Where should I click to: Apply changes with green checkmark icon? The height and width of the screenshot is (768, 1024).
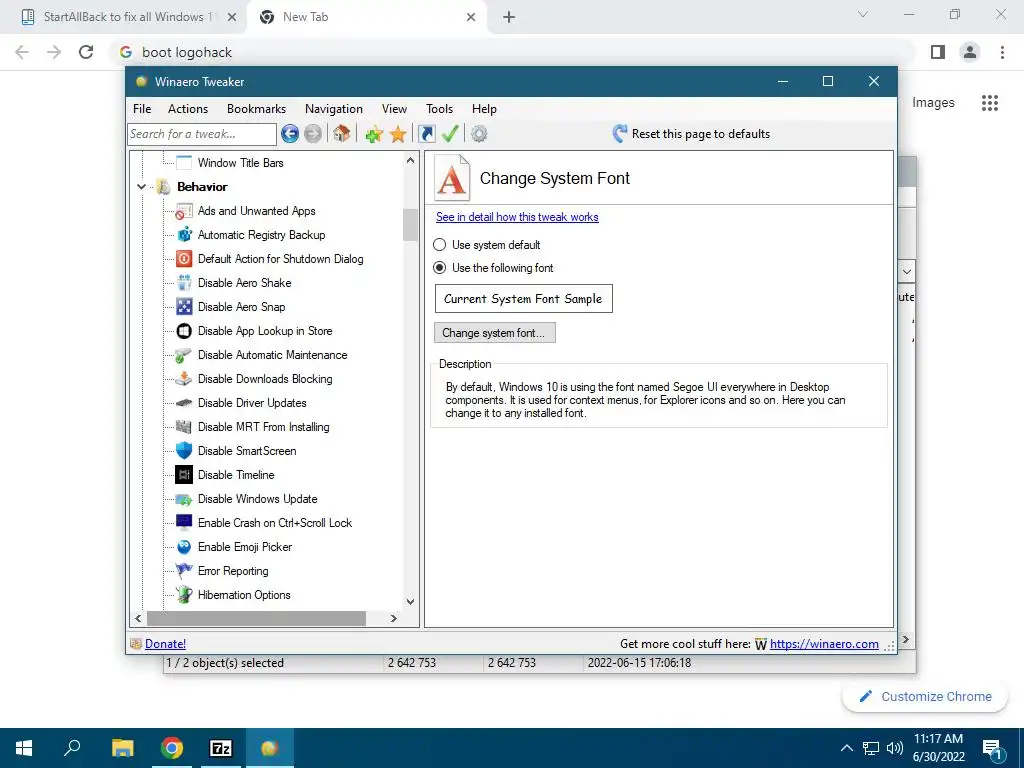point(450,134)
